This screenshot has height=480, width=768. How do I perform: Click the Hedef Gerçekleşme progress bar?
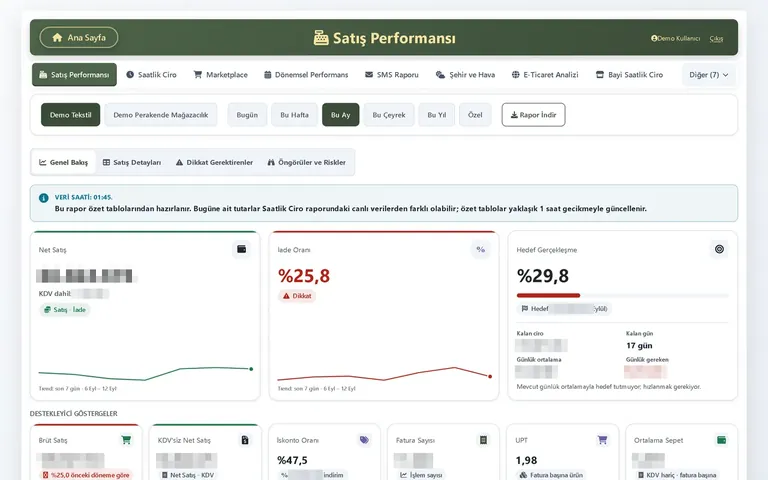[623, 295]
